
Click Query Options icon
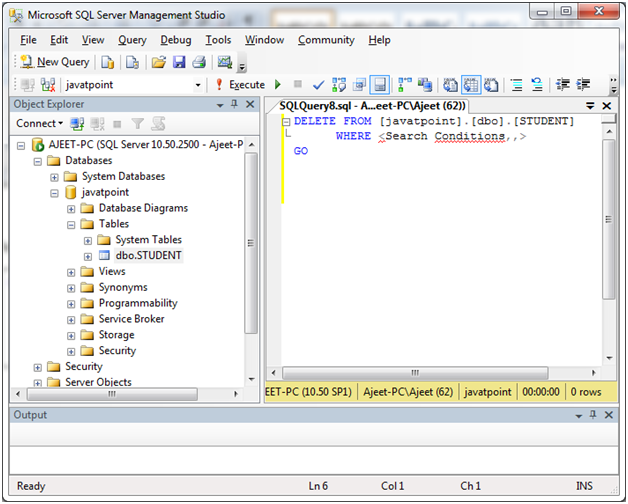pyautogui.click(x=359, y=85)
